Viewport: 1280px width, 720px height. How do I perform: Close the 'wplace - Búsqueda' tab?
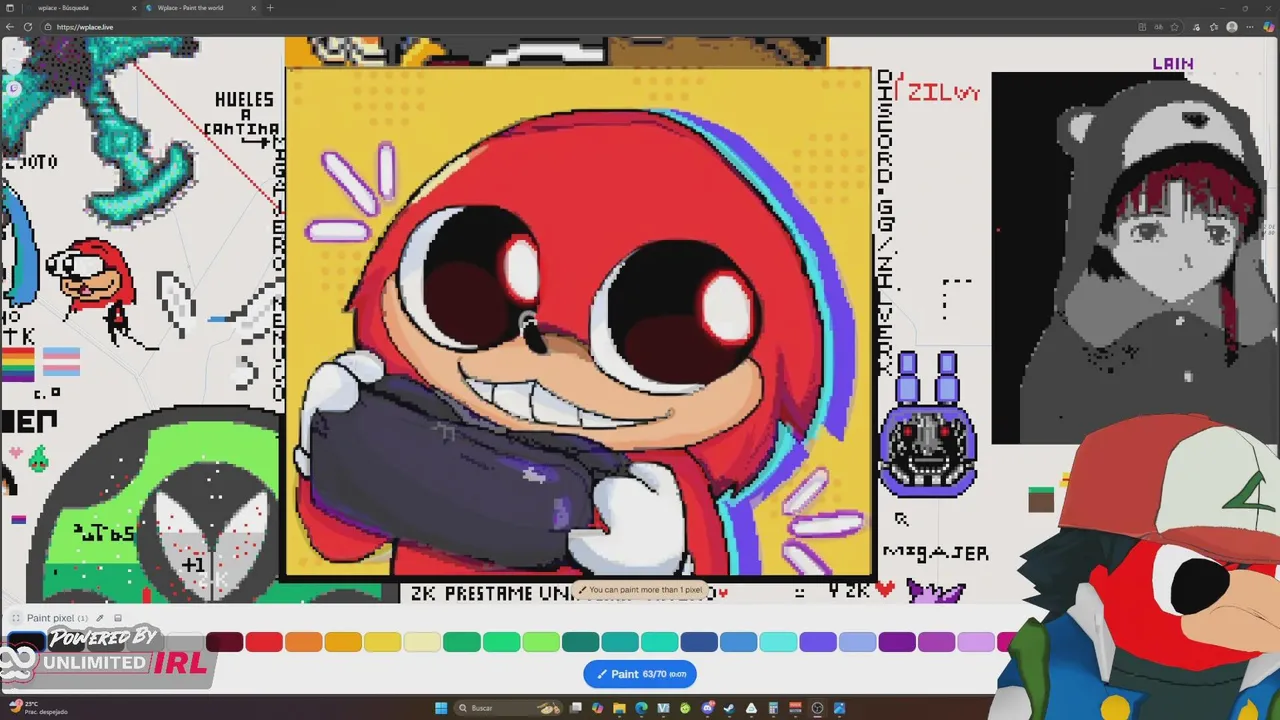pyautogui.click(x=134, y=8)
